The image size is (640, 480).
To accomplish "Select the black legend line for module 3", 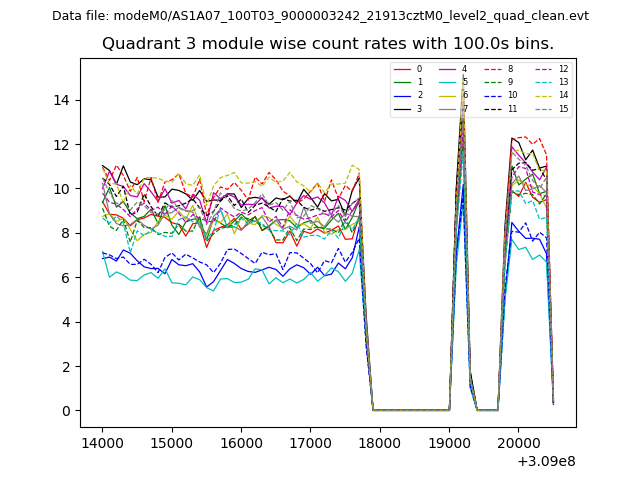I will [x=403, y=108].
